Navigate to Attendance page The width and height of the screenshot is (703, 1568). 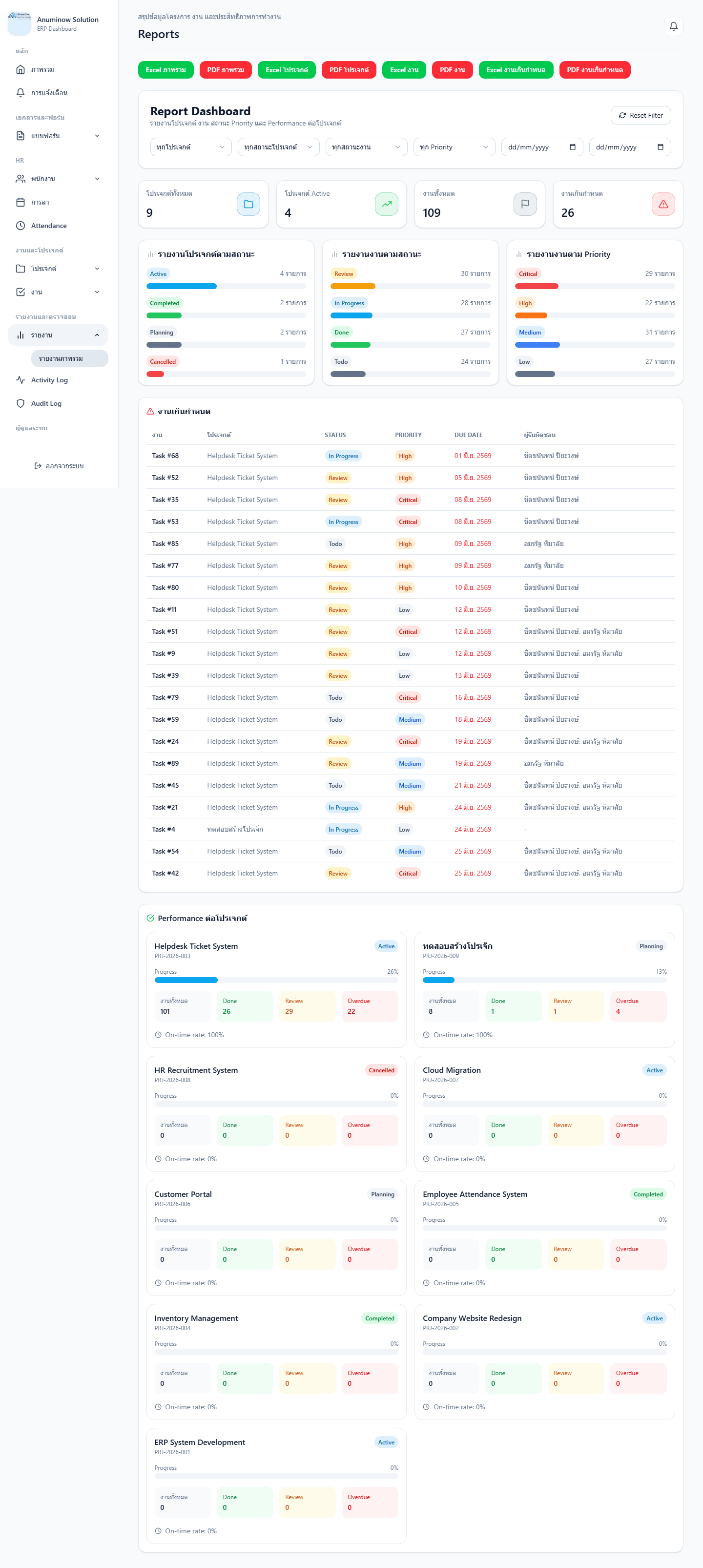pos(59,226)
